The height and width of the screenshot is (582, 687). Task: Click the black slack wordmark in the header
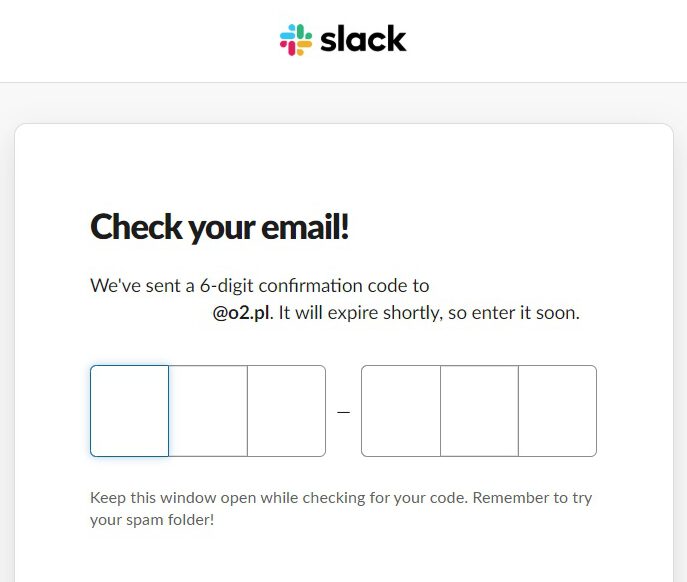coord(363,39)
